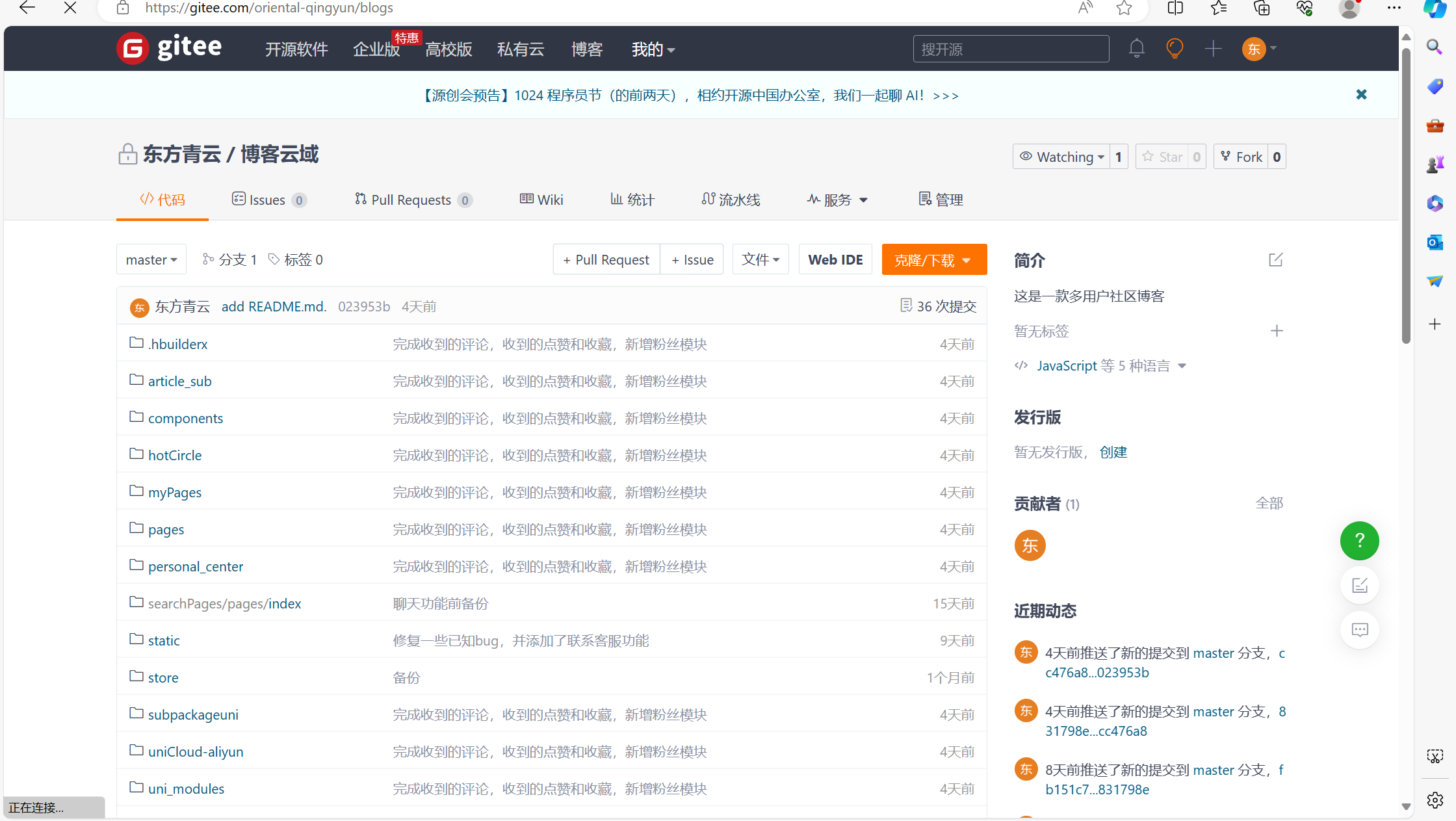Open the Edge sidebar games chess icon

[1435, 164]
